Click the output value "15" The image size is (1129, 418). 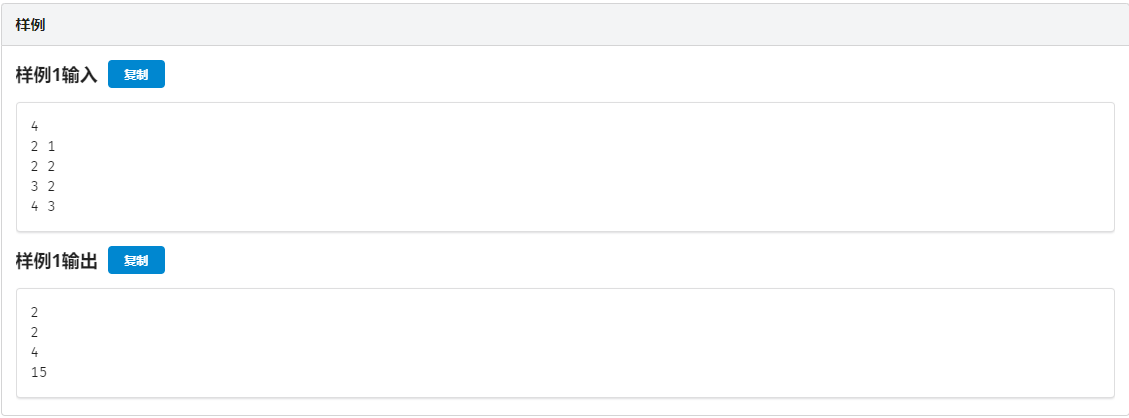coord(39,373)
